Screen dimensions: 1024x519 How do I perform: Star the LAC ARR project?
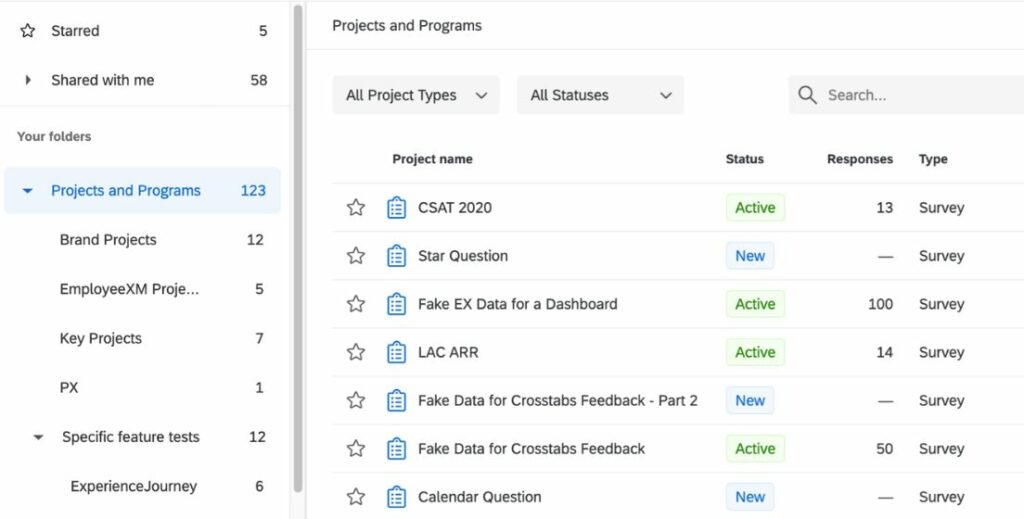click(x=356, y=353)
